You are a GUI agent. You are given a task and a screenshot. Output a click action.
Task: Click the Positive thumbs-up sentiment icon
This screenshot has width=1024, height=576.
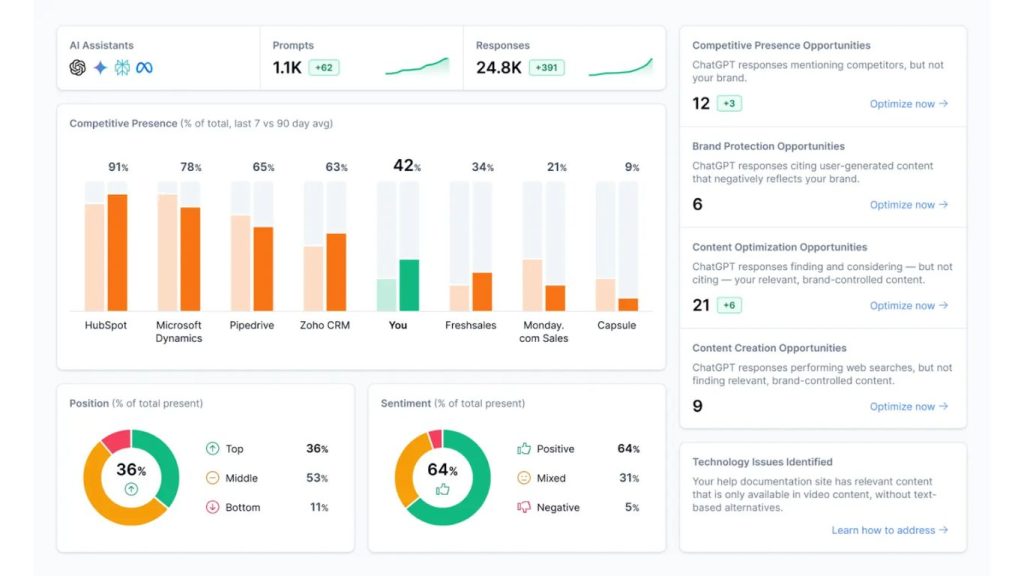[524, 449]
